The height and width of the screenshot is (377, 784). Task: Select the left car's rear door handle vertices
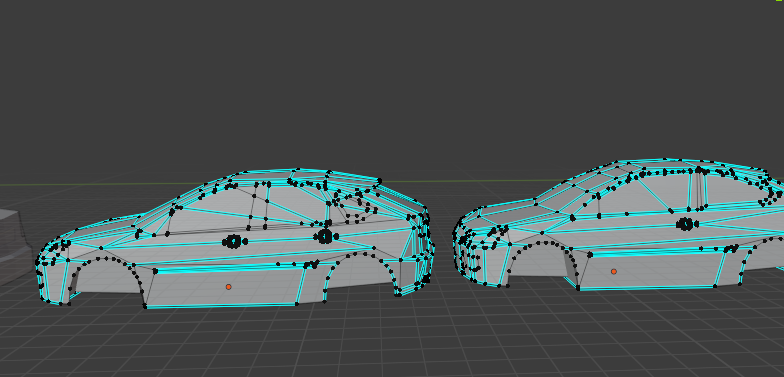click(326, 236)
